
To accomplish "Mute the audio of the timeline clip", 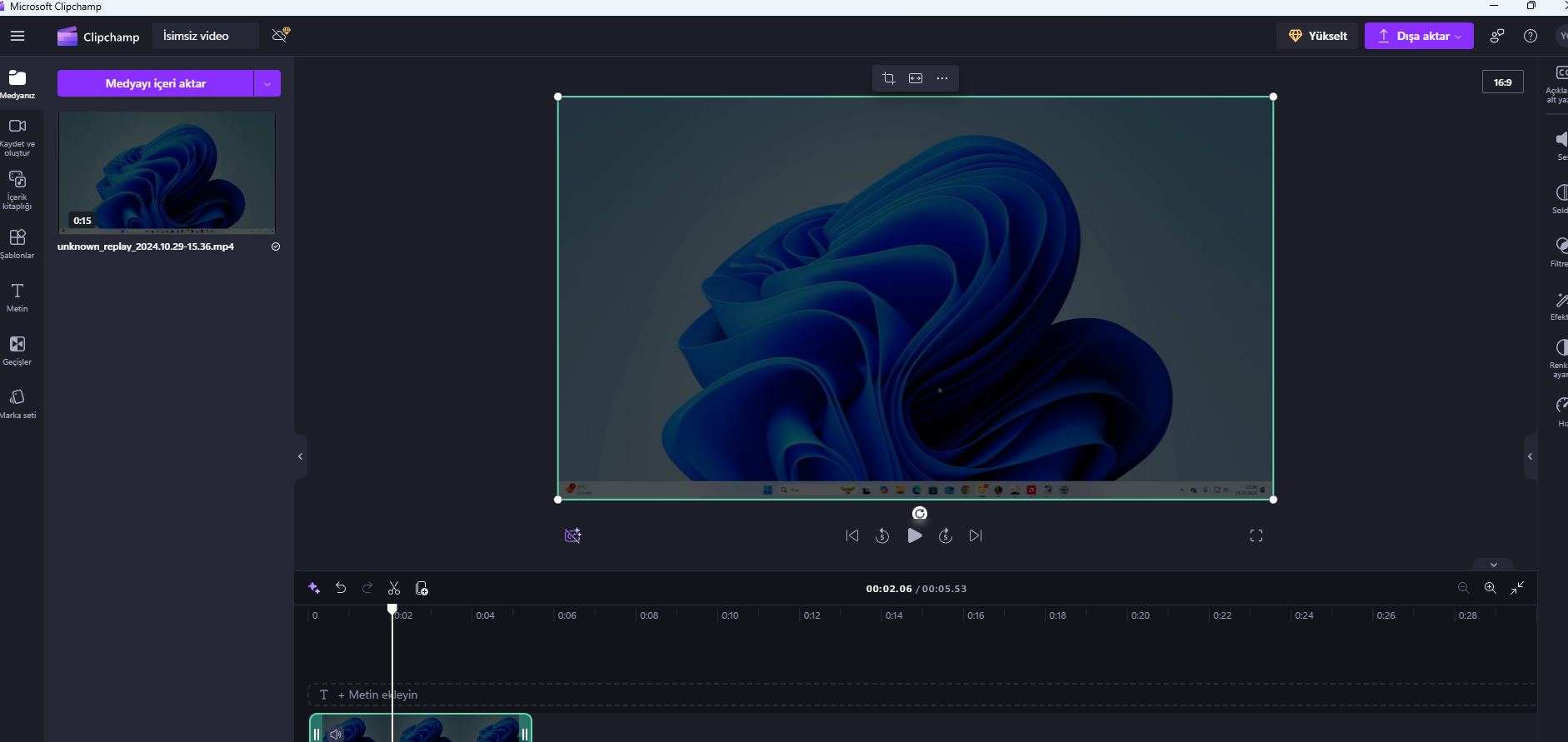I will click(x=336, y=734).
